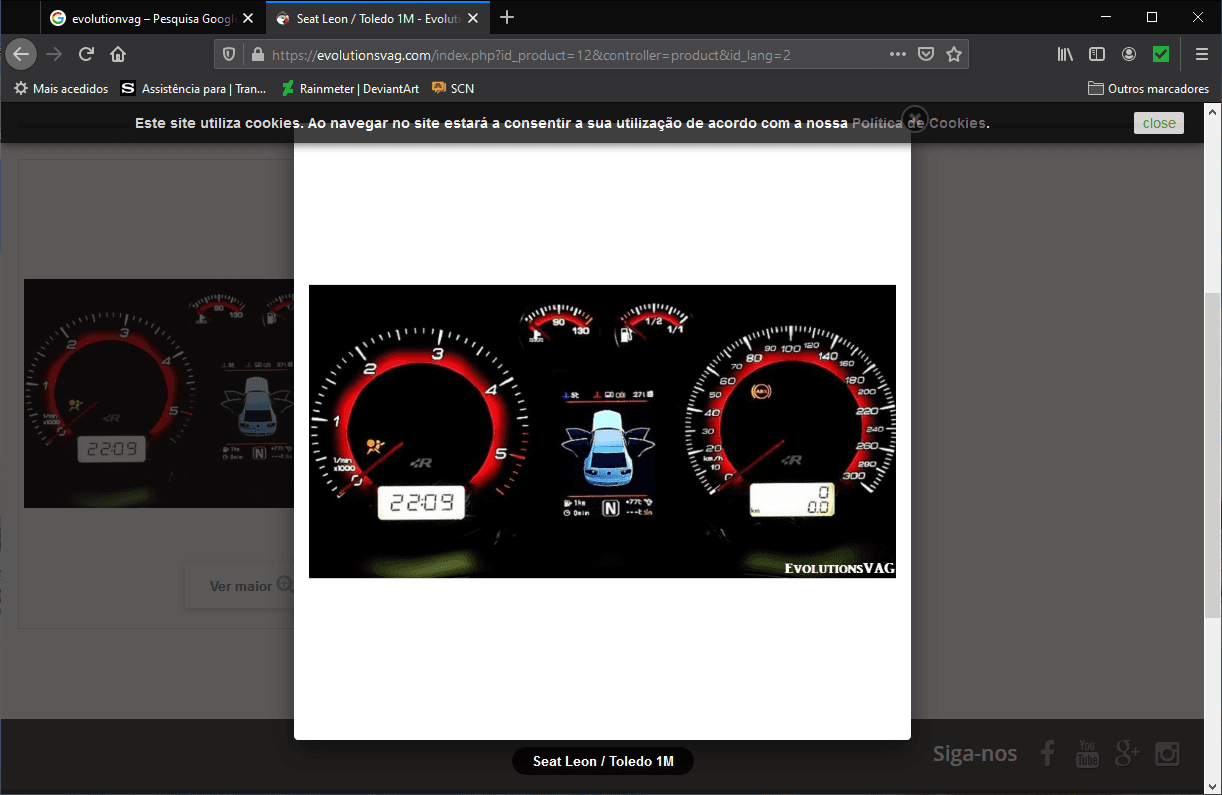Viewport: 1222px width, 795px height.
Task: Open the Google Plus social link
Action: point(1127,753)
